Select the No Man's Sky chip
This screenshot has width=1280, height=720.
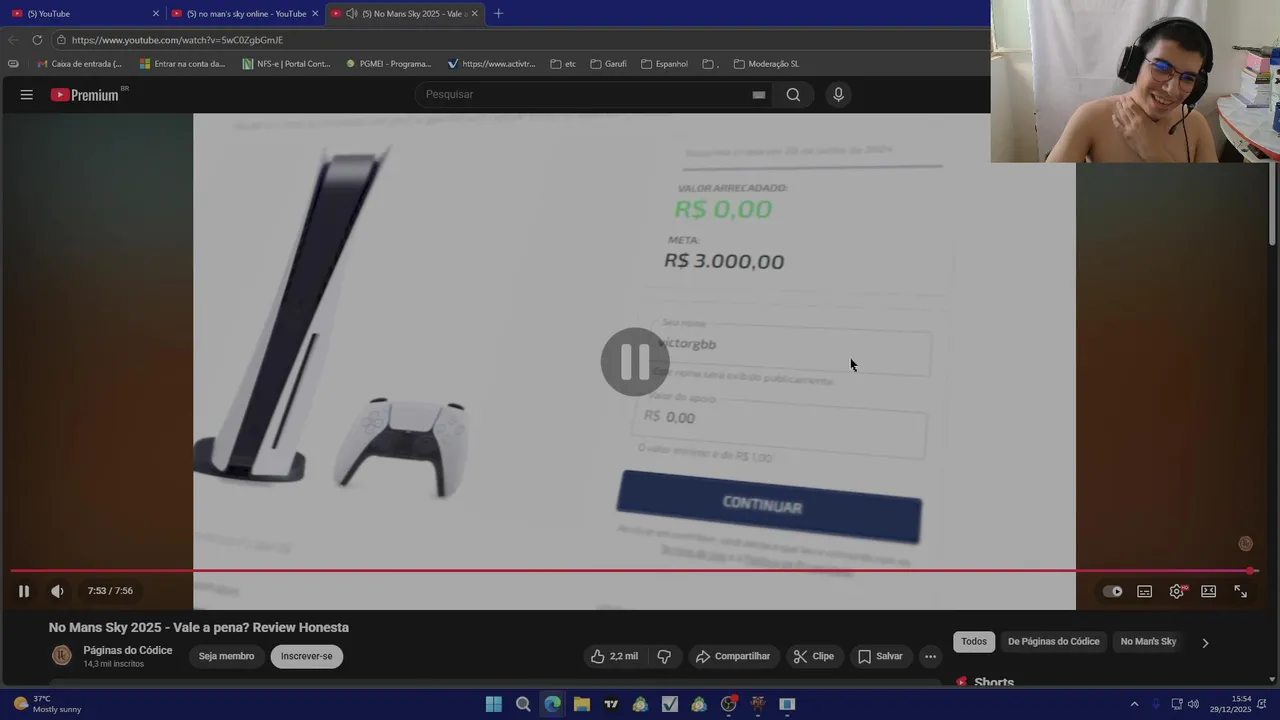click(1148, 641)
